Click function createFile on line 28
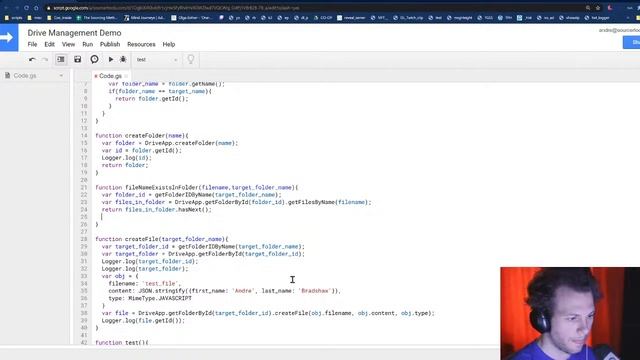The width and height of the screenshot is (640, 360). point(162,239)
